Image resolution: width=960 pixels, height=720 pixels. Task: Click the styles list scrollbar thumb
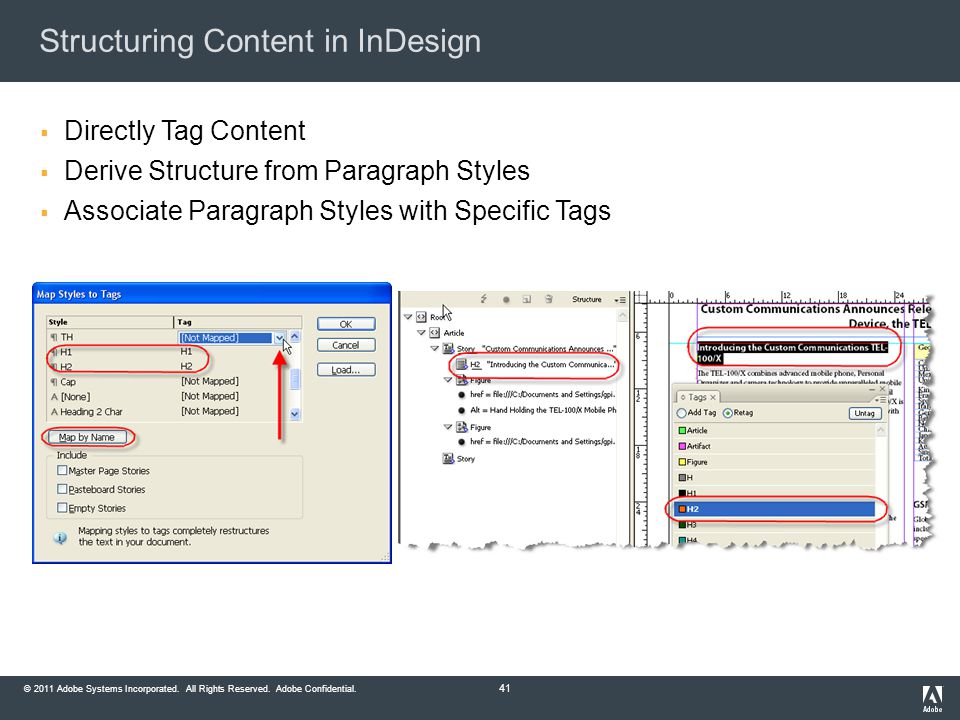pyautogui.click(x=294, y=379)
